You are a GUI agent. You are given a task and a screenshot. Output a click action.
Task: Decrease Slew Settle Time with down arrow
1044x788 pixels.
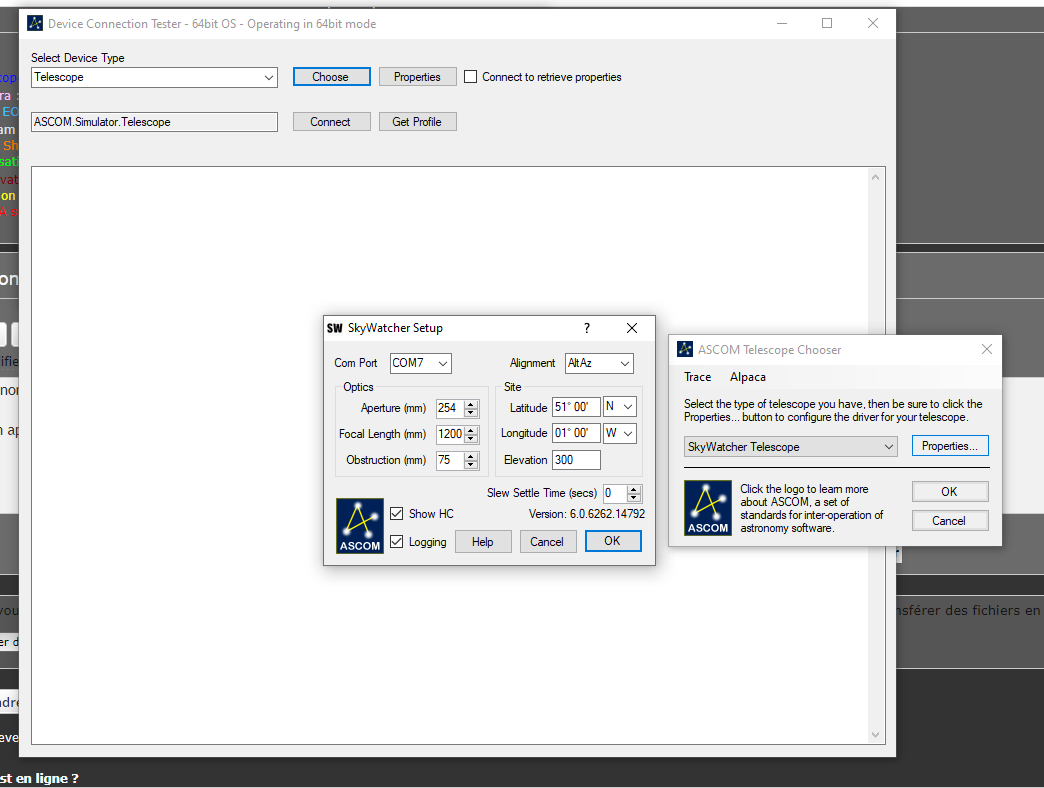point(635,498)
